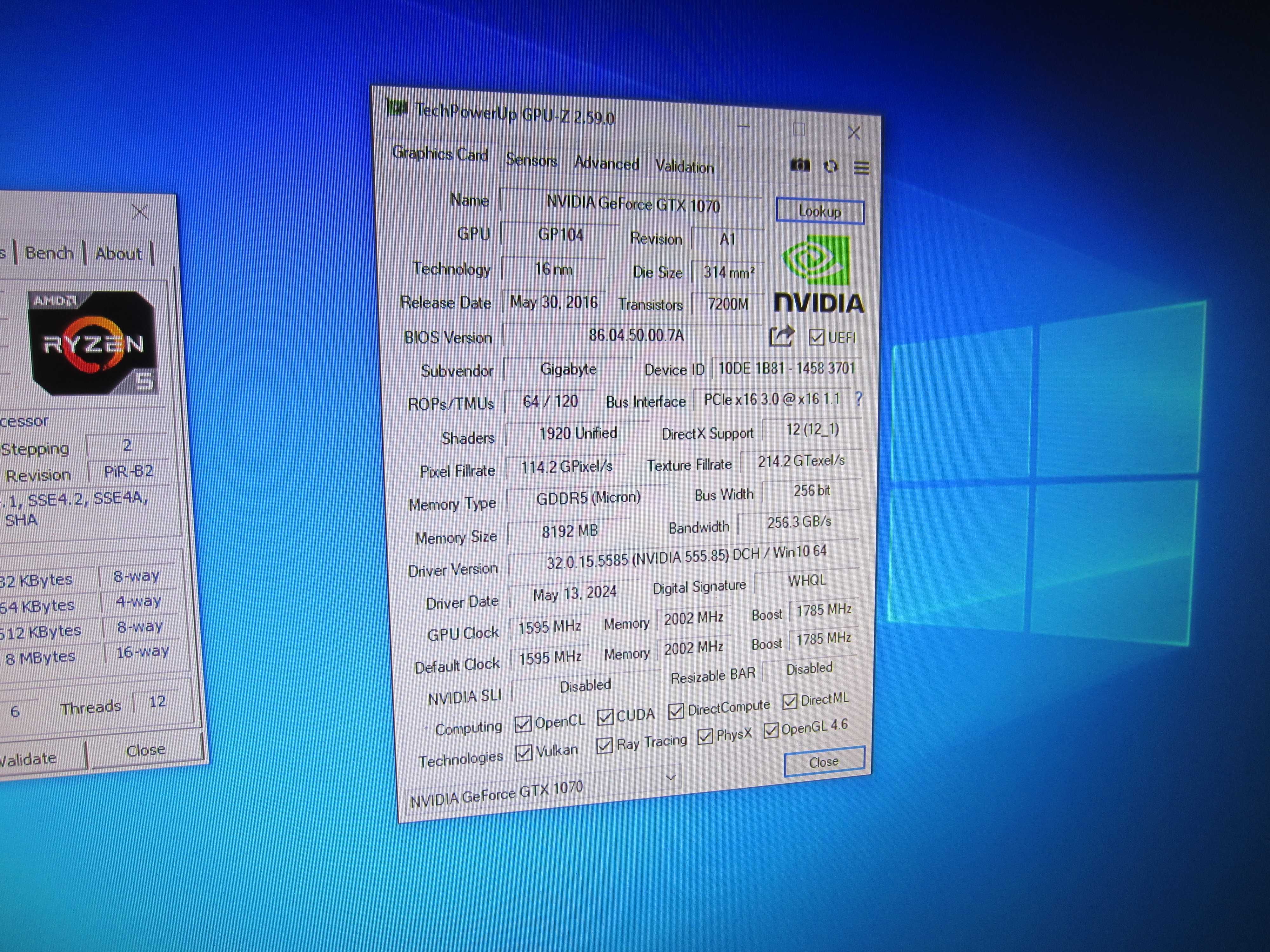The width and height of the screenshot is (1270, 952).
Task: Toggle the UEFI checkbox
Action: coord(816,337)
